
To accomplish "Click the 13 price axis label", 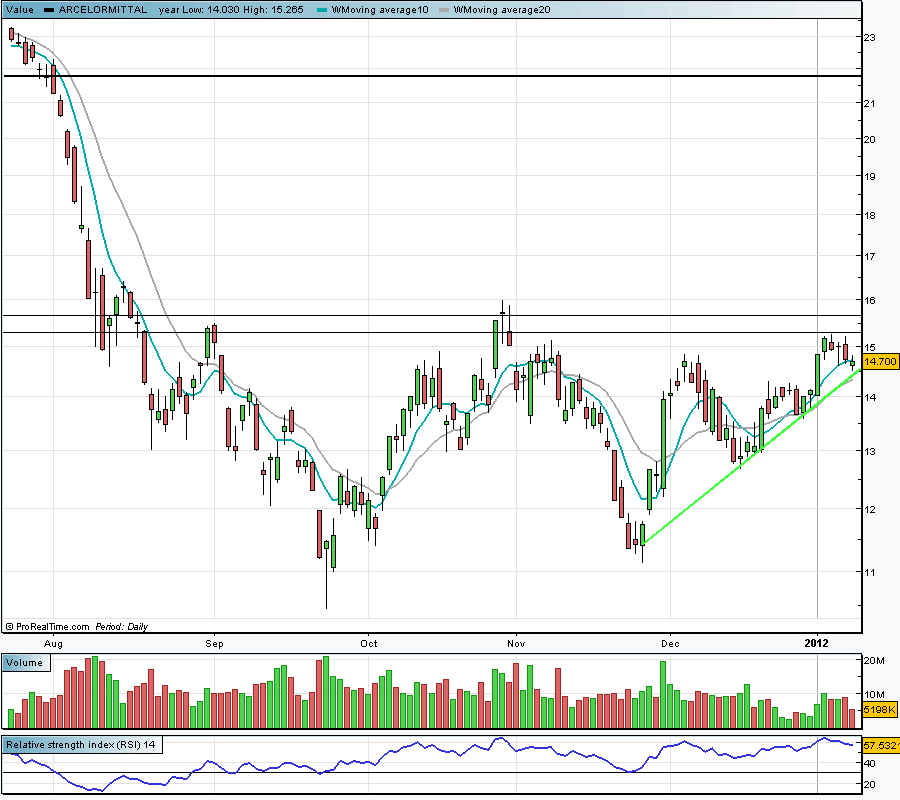I will point(870,452).
